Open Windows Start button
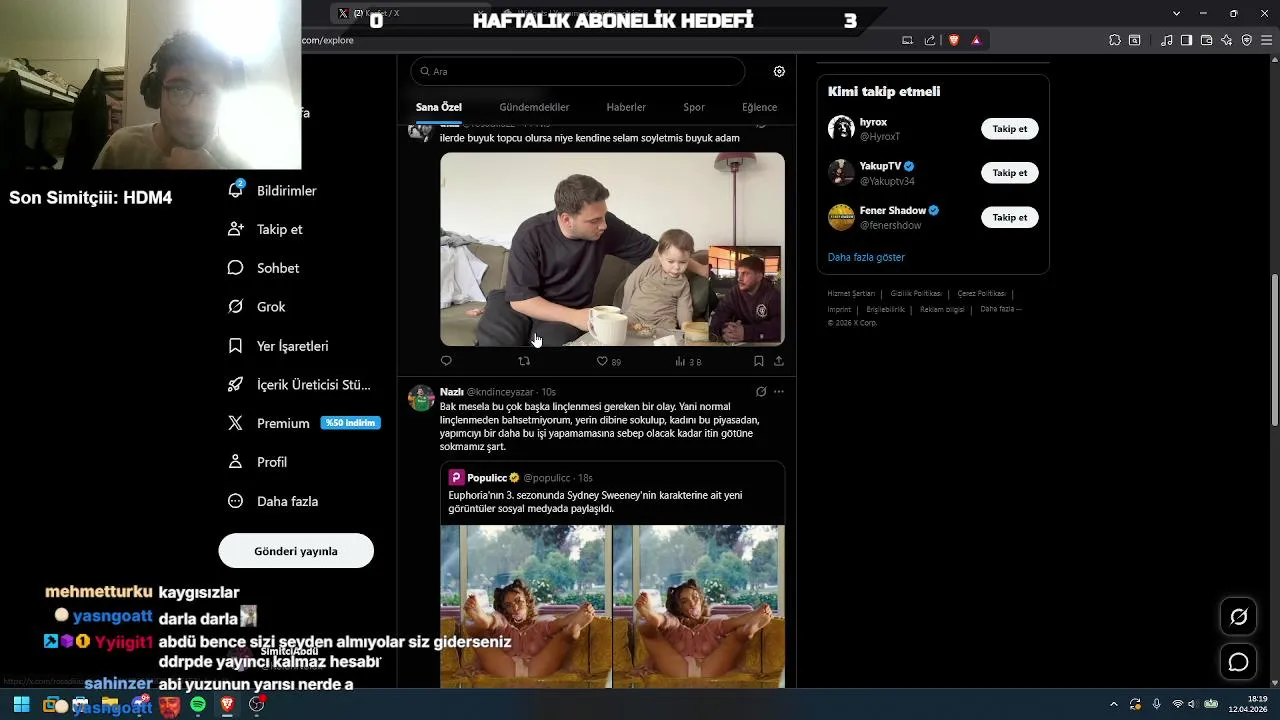The height and width of the screenshot is (720, 1280). point(21,704)
